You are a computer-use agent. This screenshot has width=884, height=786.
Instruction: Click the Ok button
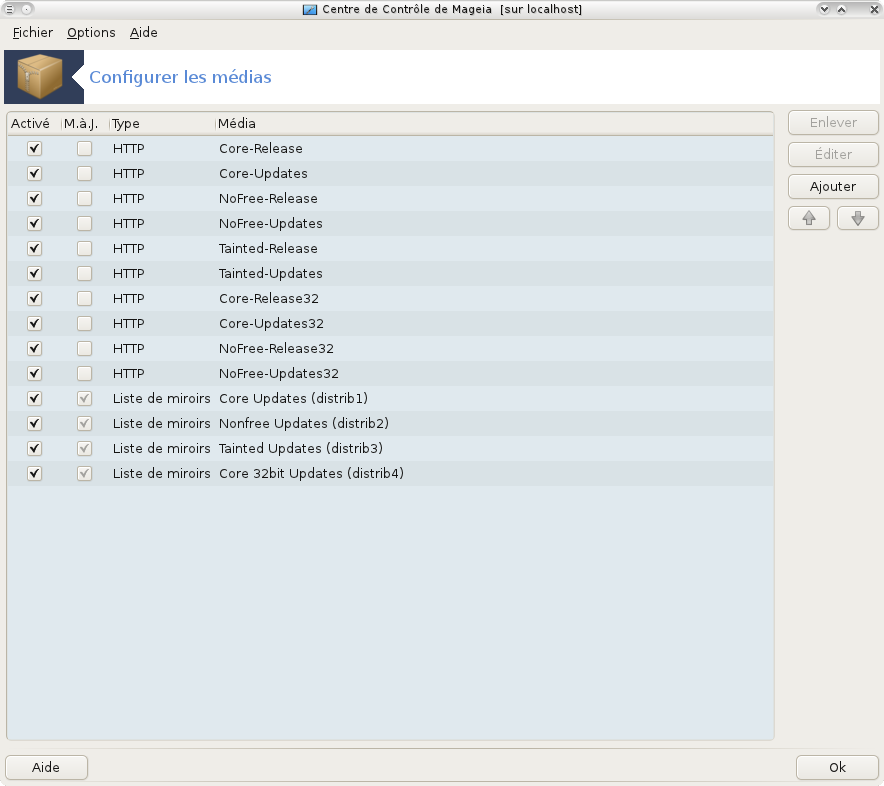pos(837,767)
